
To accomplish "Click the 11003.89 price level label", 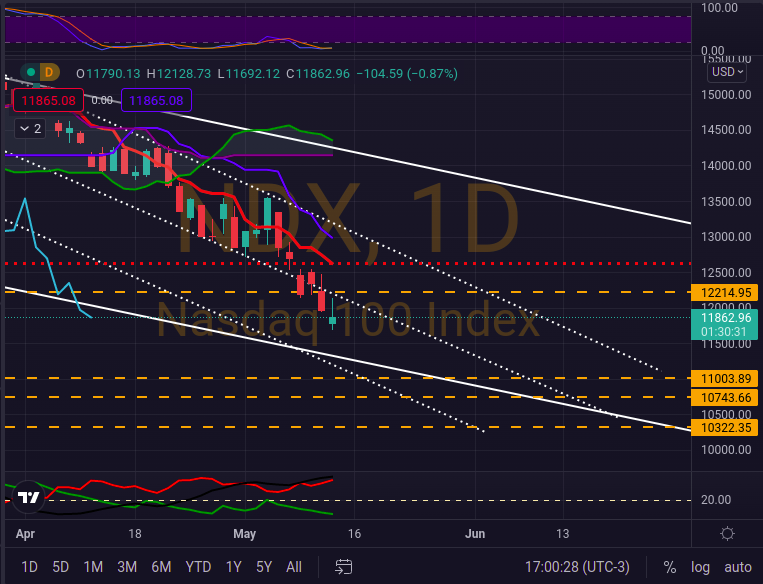I will (725, 378).
